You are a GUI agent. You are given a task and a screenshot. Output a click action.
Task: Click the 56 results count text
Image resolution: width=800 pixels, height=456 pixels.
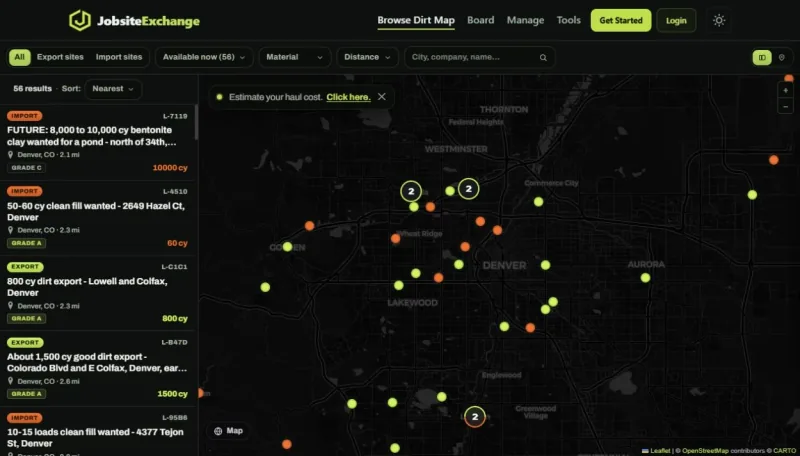point(33,89)
